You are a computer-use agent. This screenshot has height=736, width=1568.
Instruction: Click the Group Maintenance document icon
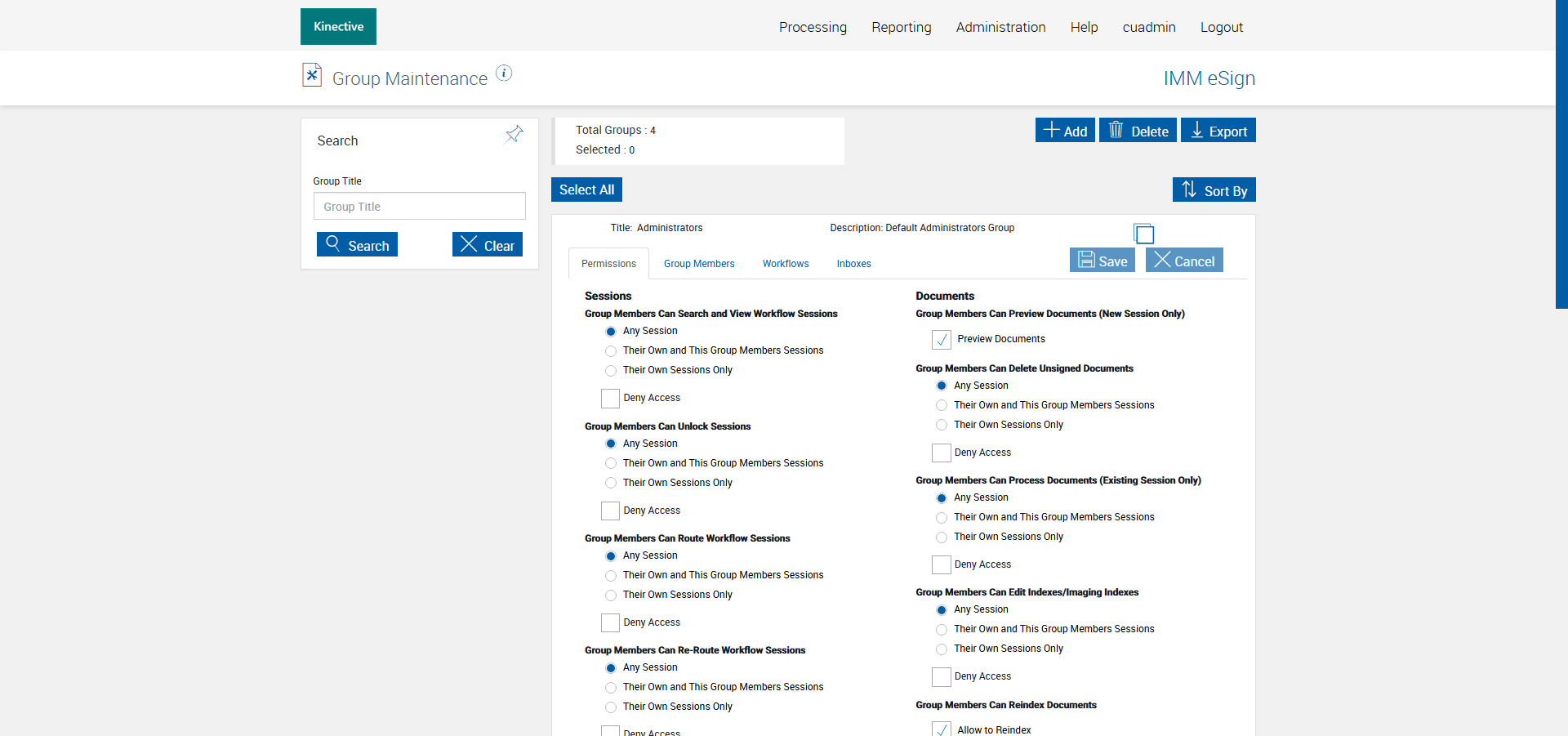[311, 75]
